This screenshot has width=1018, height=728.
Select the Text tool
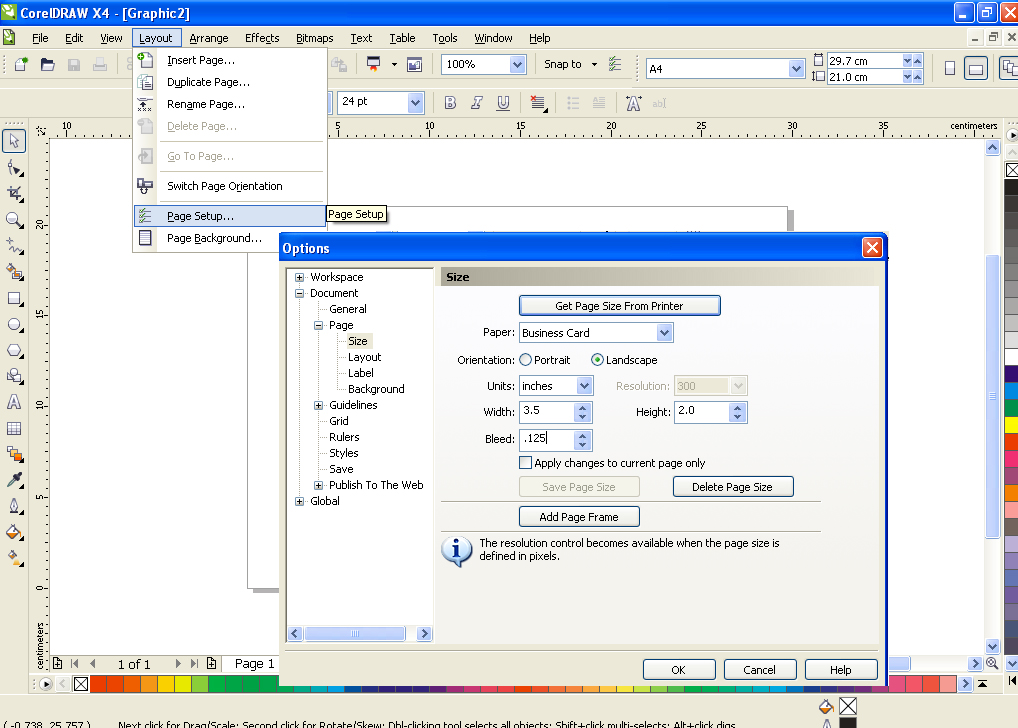click(14, 403)
